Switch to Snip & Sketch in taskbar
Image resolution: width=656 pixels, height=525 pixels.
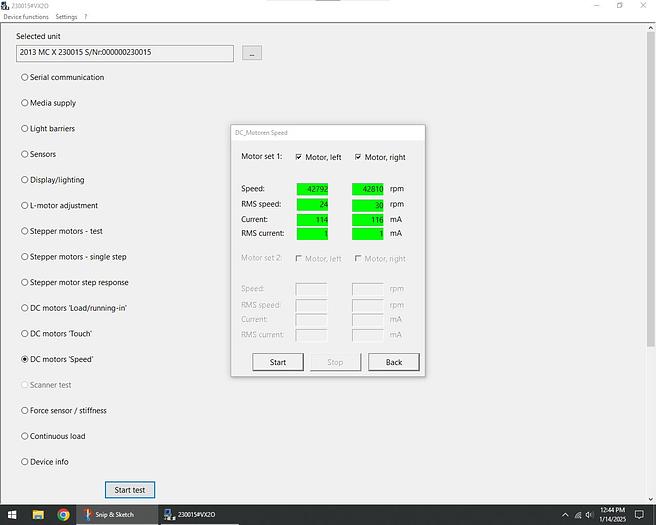(117, 515)
